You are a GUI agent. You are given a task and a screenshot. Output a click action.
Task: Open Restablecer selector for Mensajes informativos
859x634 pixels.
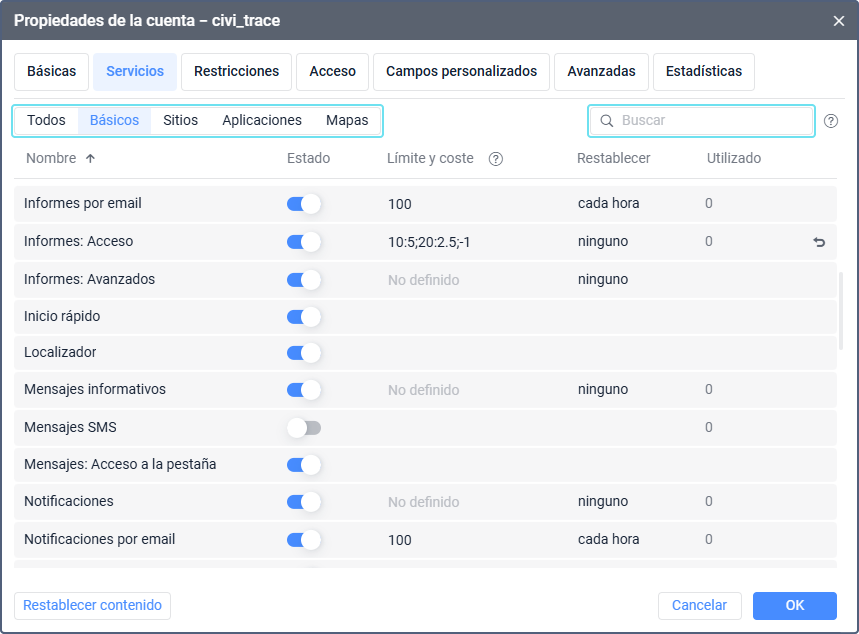(603, 390)
